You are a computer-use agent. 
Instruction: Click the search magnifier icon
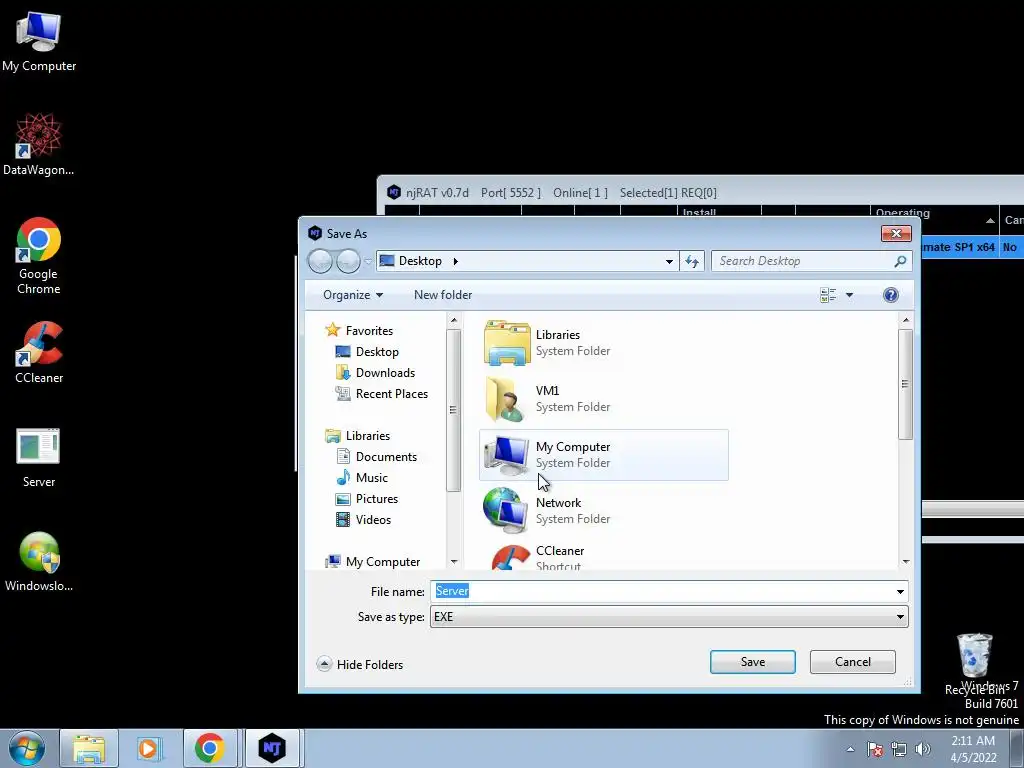click(900, 261)
